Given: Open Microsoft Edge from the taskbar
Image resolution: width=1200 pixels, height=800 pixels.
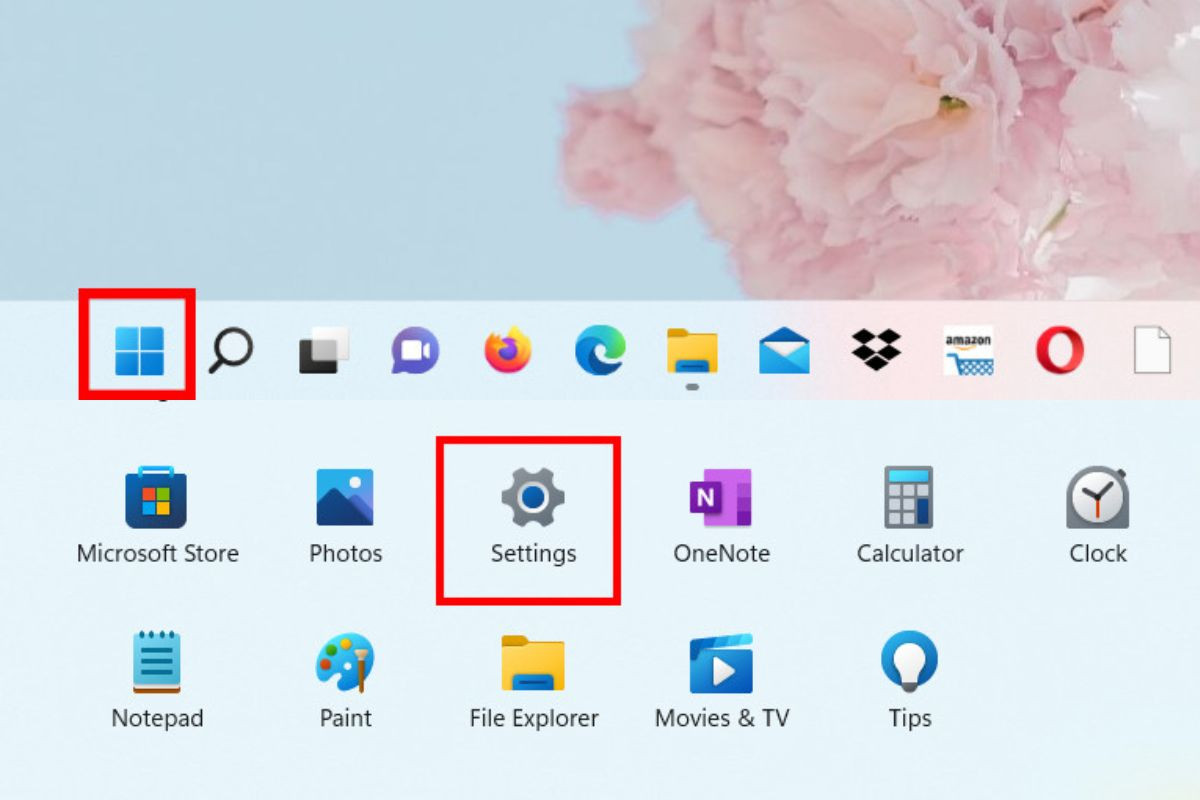Looking at the screenshot, I should pos(600,351).
